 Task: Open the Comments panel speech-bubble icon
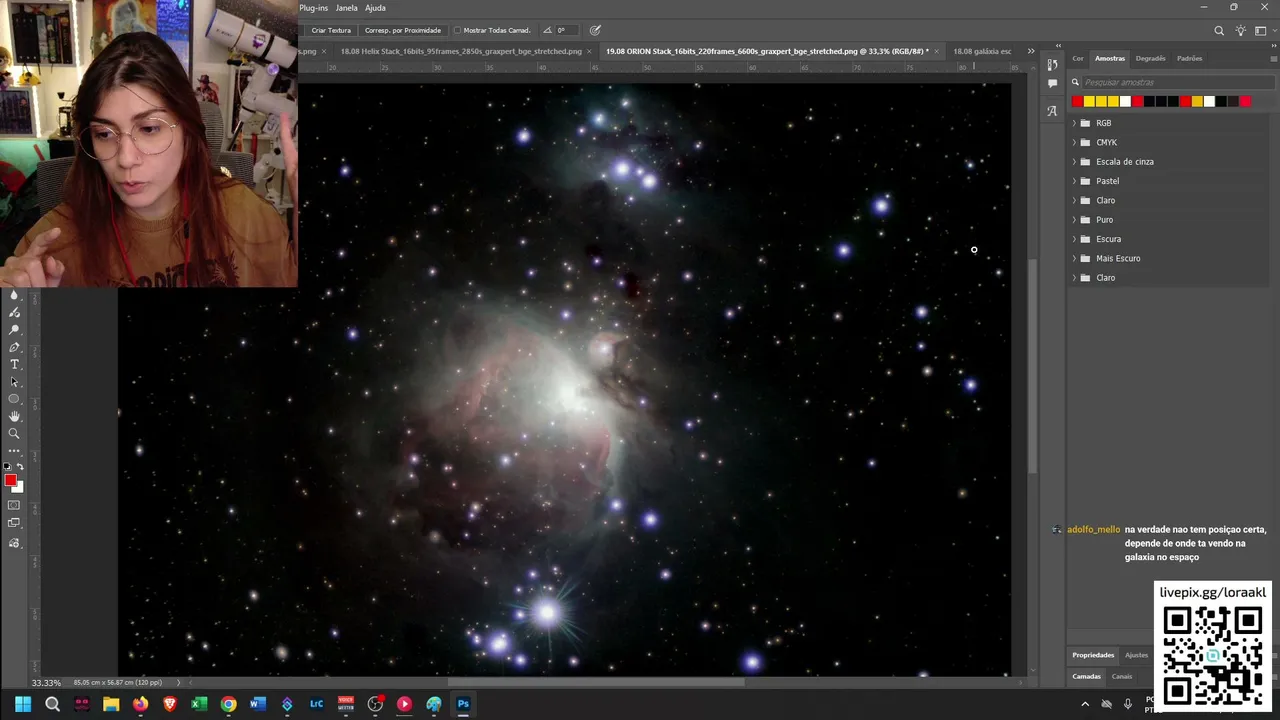[1052, 84]
